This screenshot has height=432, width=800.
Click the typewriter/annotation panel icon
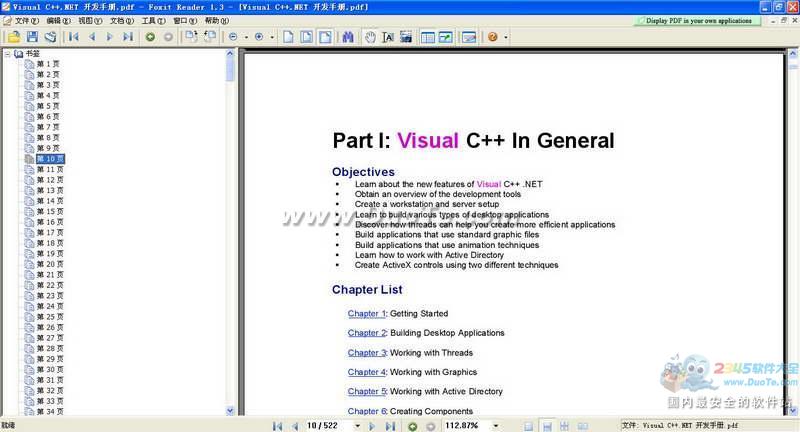pyautogui.click(x=445, y=37)
